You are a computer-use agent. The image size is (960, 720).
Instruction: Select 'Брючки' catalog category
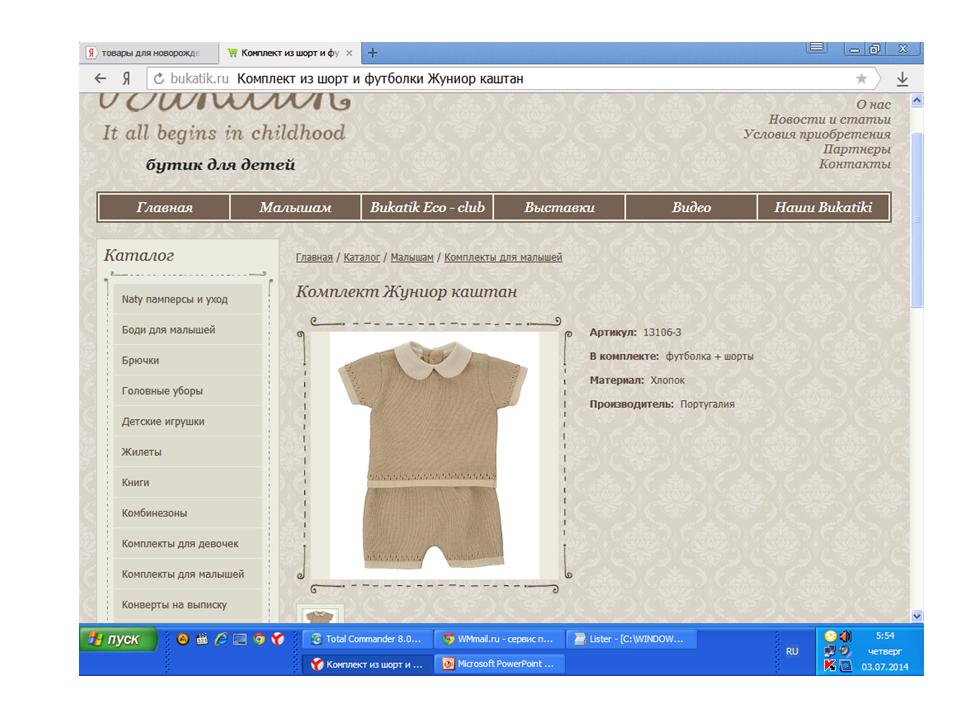coord(187,360)
